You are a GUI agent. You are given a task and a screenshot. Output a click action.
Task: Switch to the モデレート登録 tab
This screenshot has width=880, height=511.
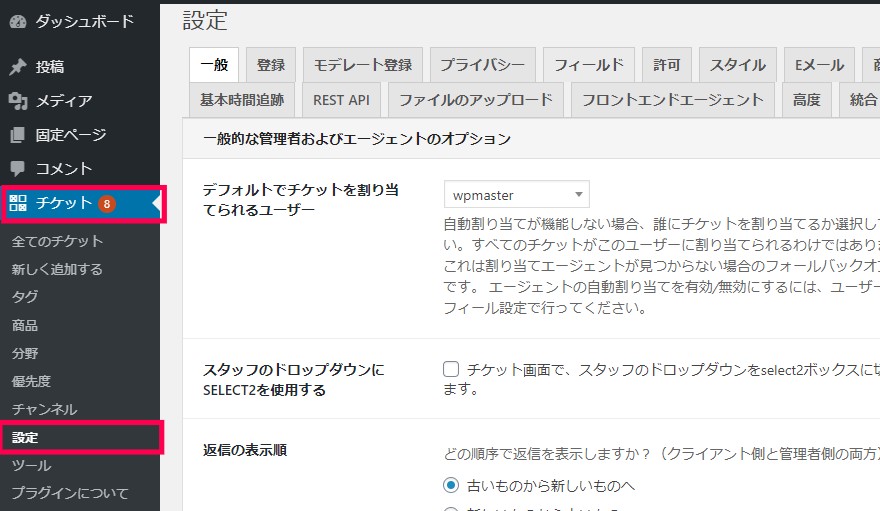coord(363,65)
